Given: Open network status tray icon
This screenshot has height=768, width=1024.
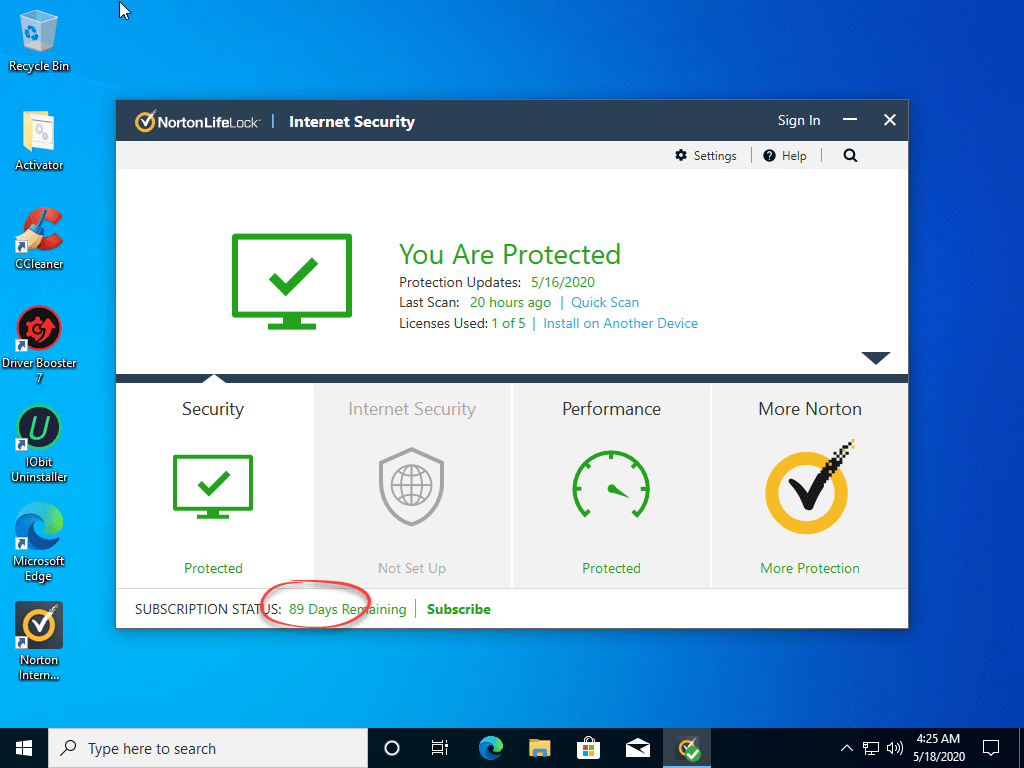Looking at the screenshot, I should [871, 748].
